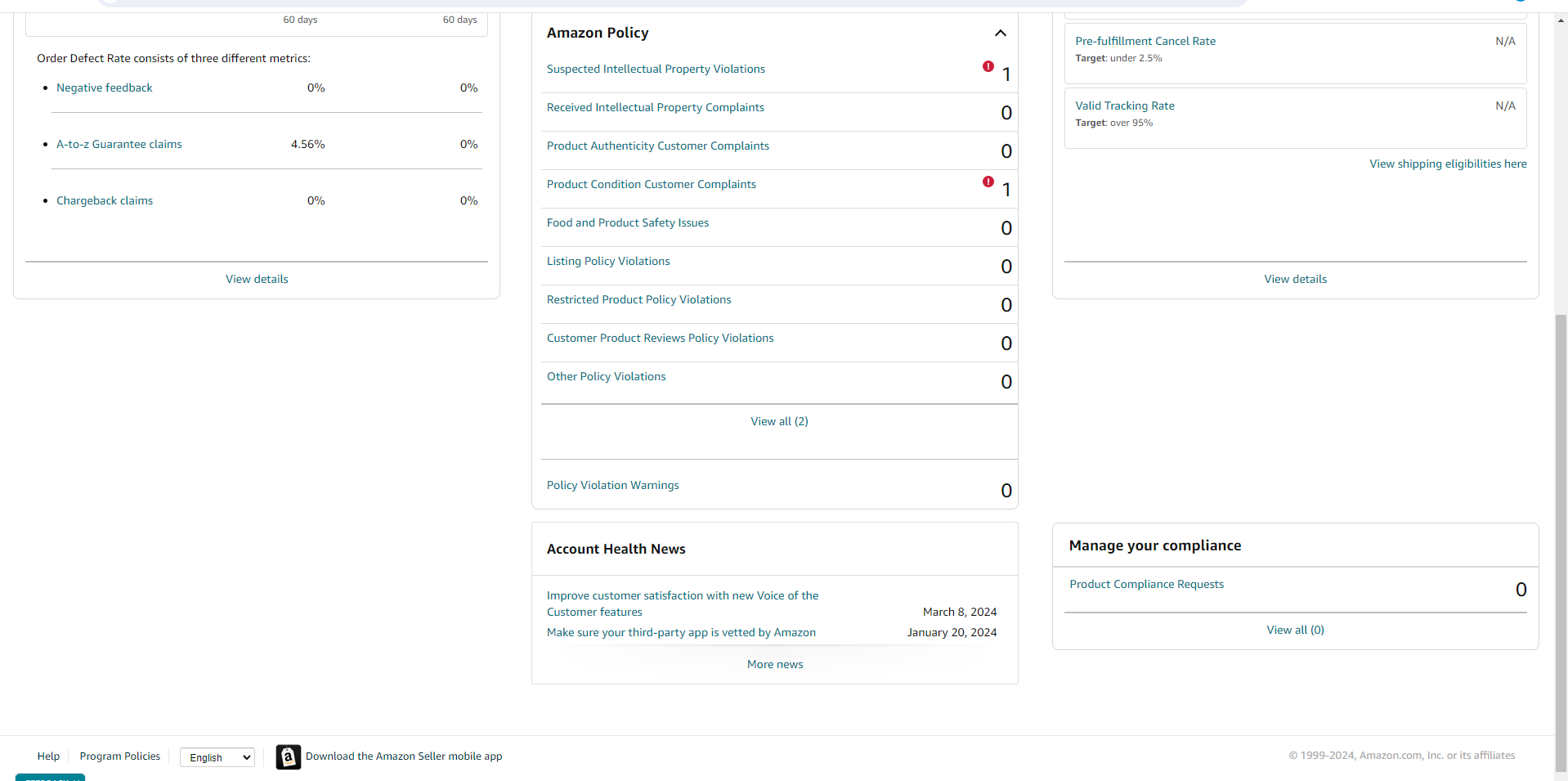1568x781 pixels.
Task: Read news about third-party app vetting
Action: 681,632
